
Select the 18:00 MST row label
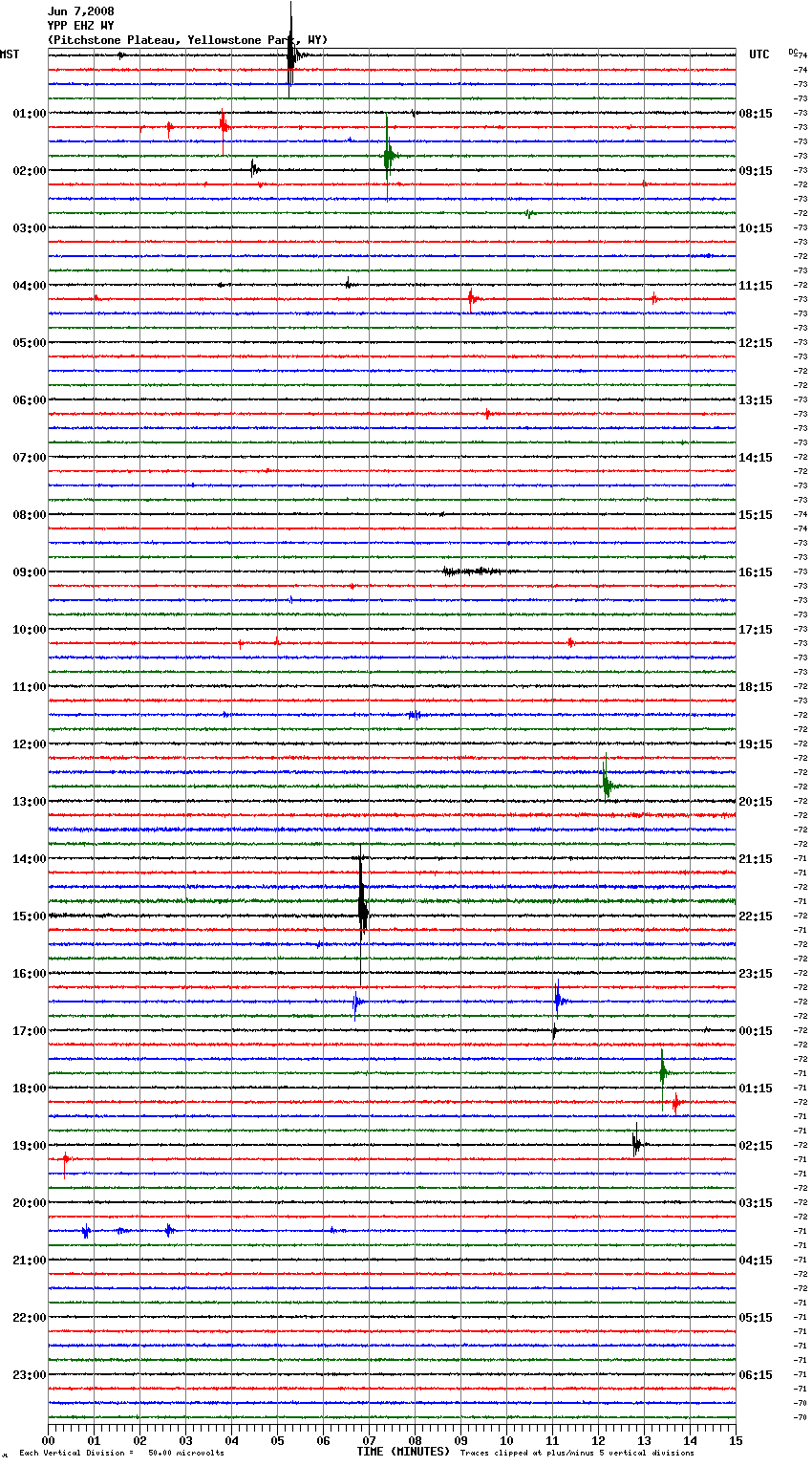click(x=30, y=1089)
